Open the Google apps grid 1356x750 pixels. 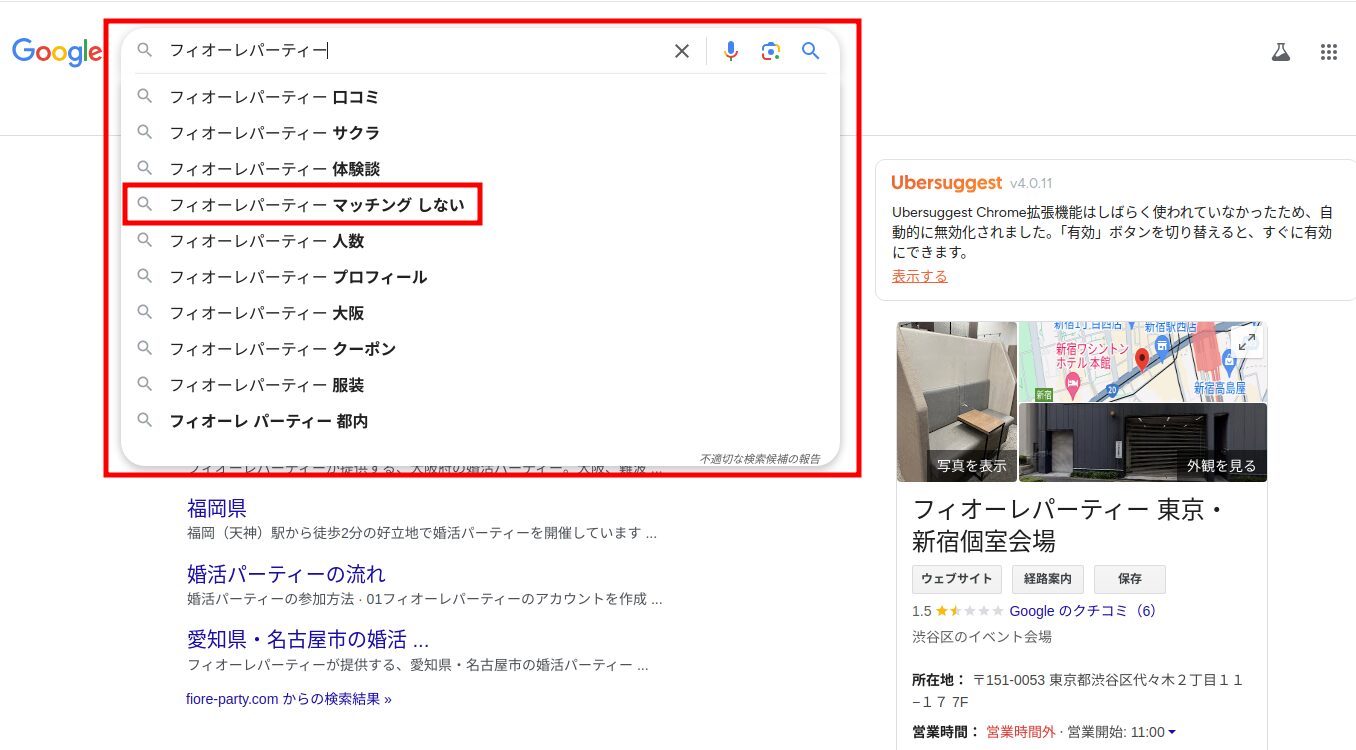tap(1329, 52)
